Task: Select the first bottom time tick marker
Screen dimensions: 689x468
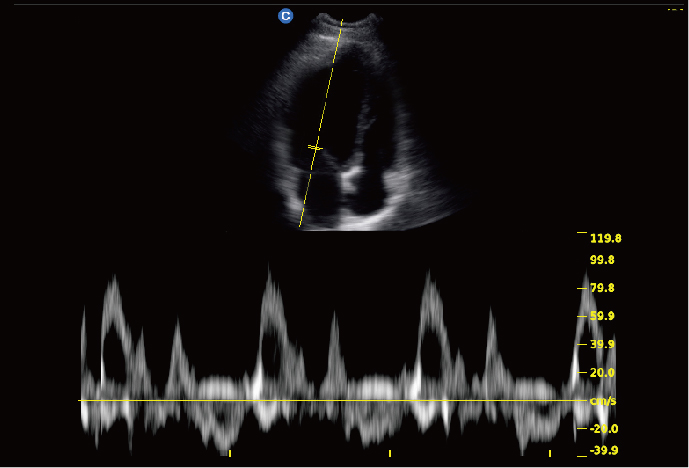Action: pos(230,453)
